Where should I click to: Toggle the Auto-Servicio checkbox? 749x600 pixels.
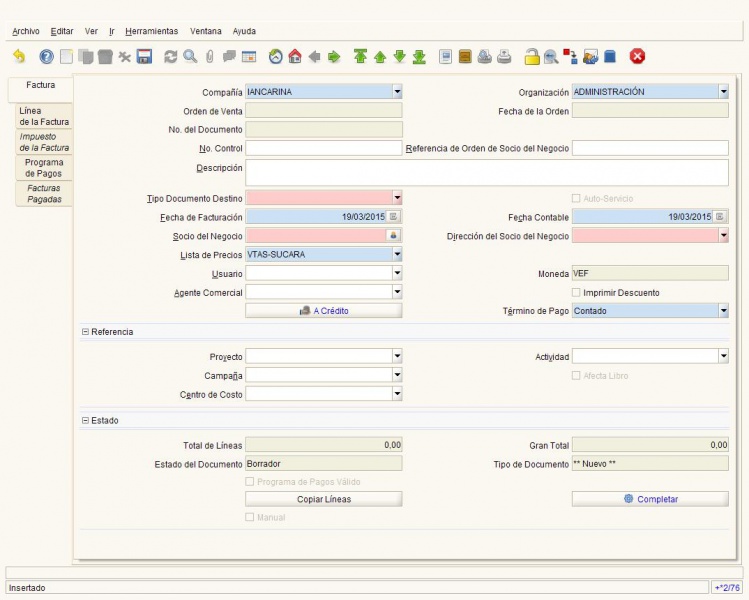tap(576, 199)
